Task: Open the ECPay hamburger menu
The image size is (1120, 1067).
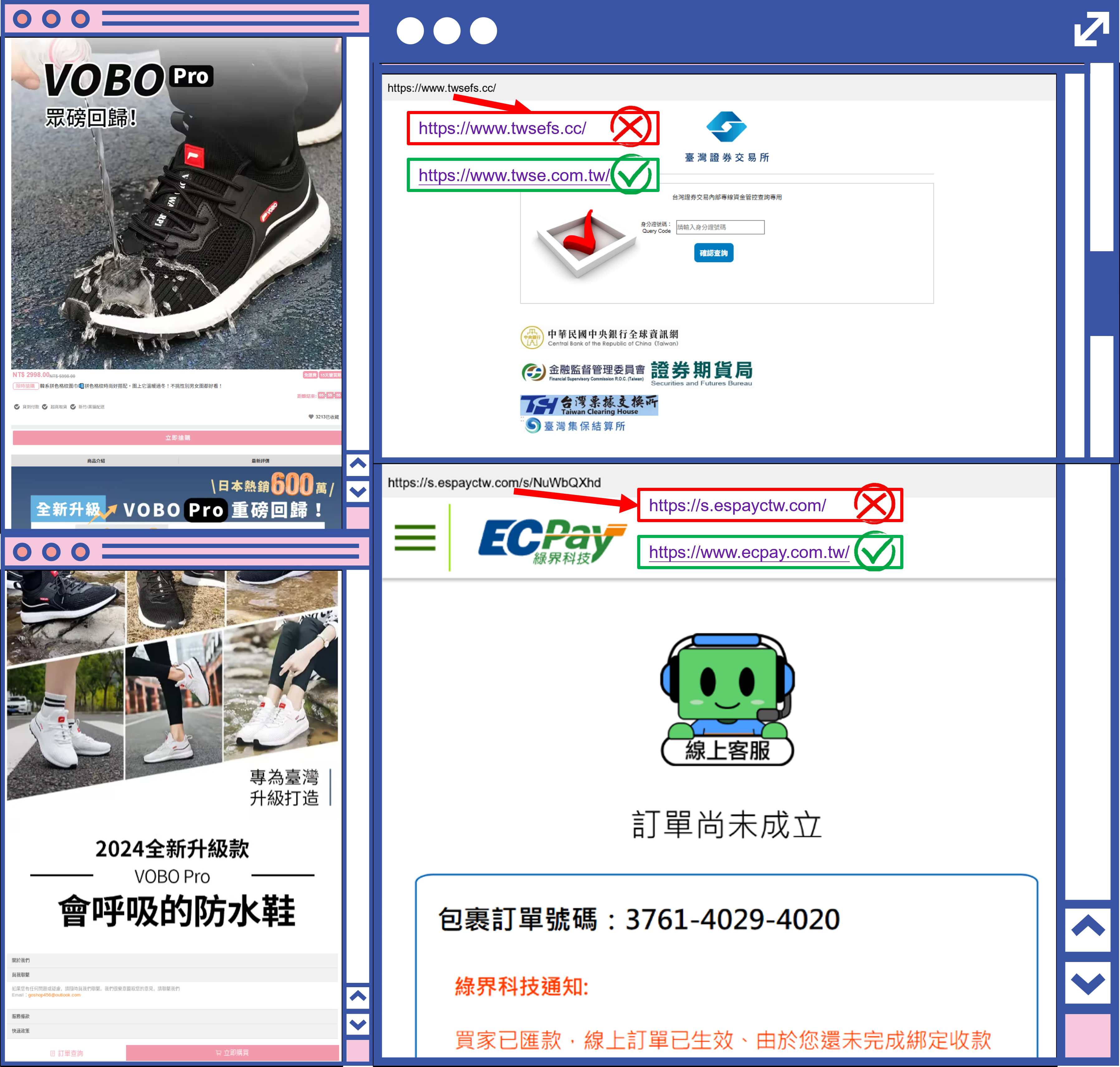Action: (x=415, y=537)
